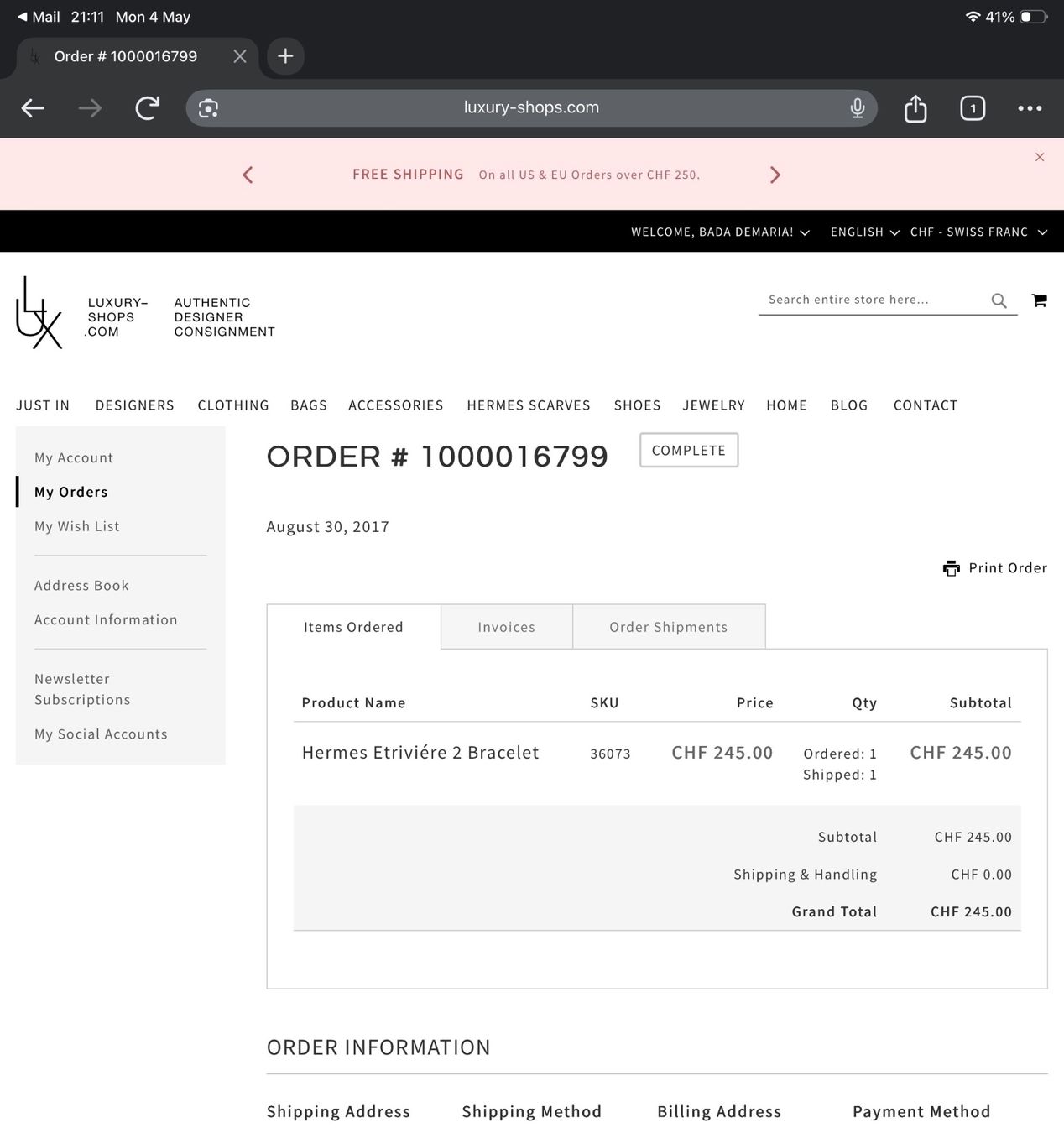The height and width of the screenshot is (1133, 1064).
Task: Open the share sheet icon
Action: (x=915, y=108)
